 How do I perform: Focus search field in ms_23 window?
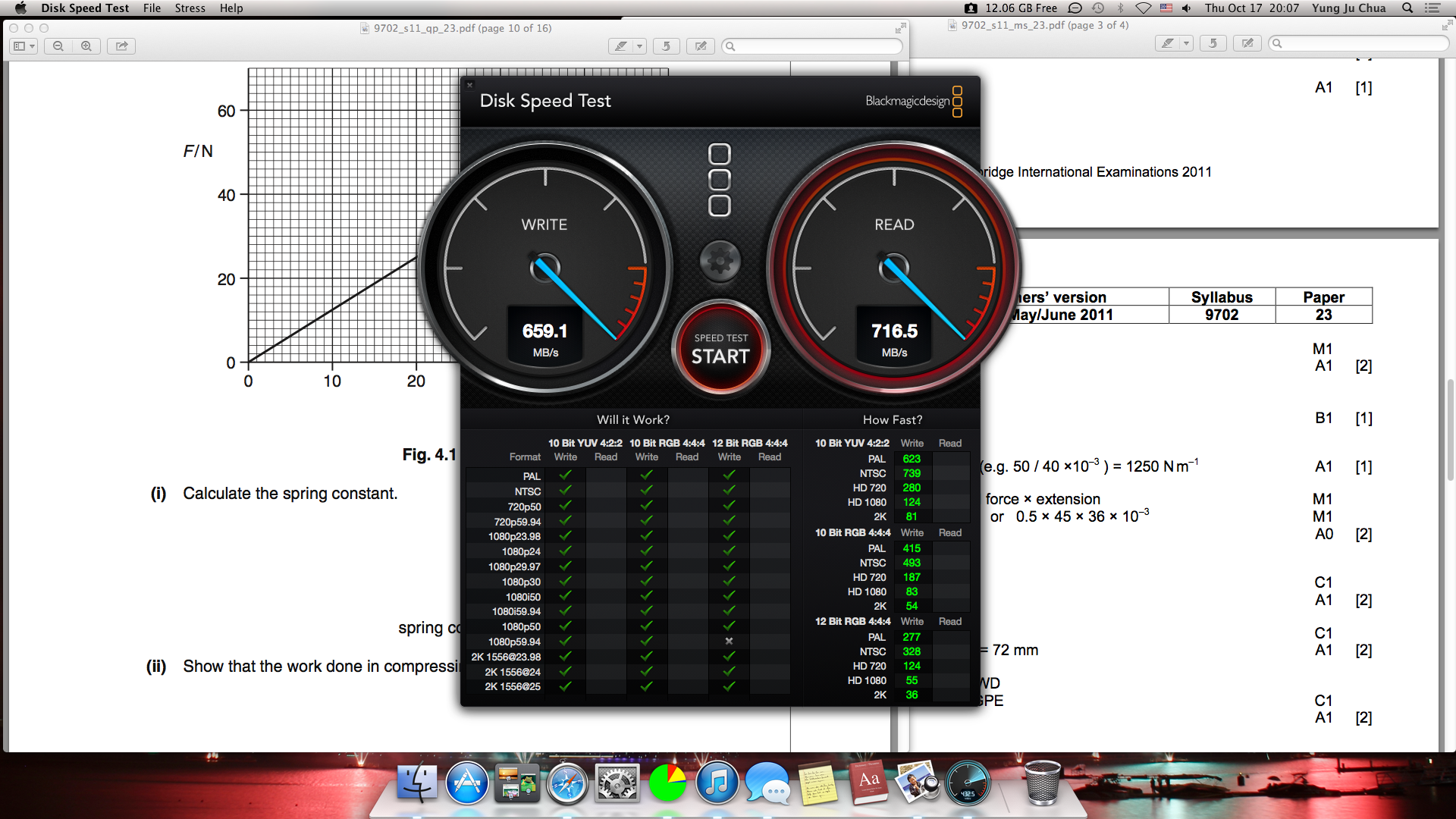click(x=1358, y=43)
